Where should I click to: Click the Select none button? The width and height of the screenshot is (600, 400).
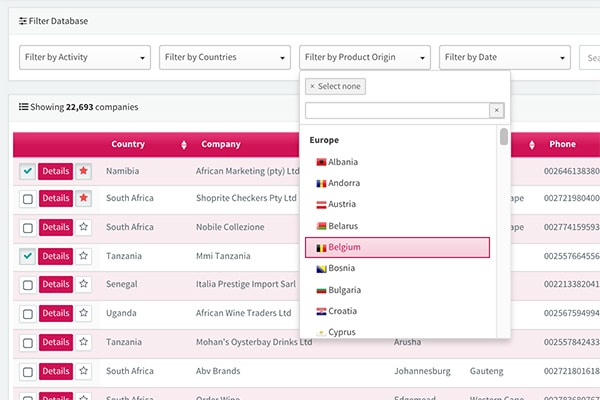[335, 87]
